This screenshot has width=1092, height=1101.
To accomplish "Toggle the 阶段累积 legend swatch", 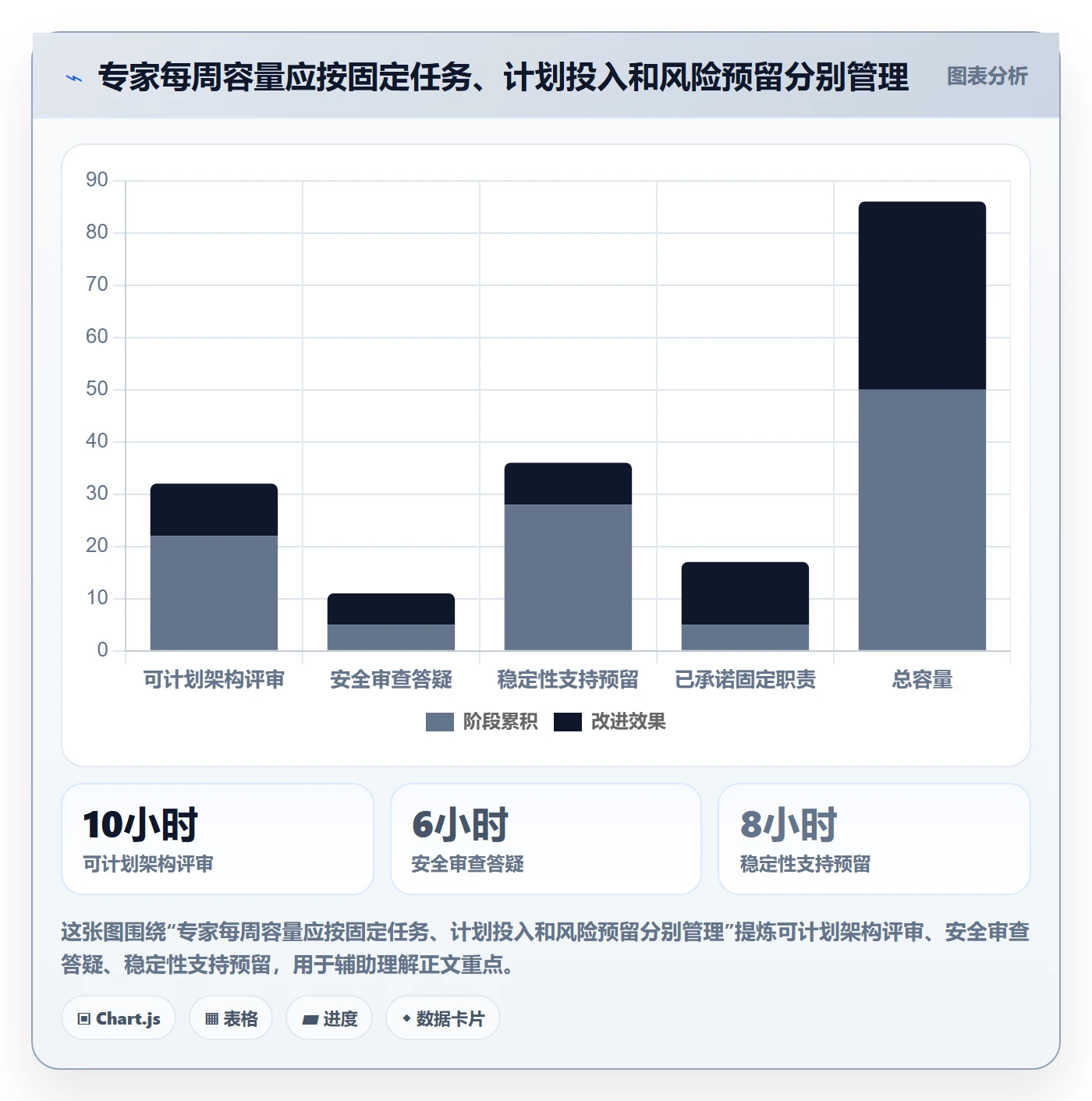I will coord(439,722).
